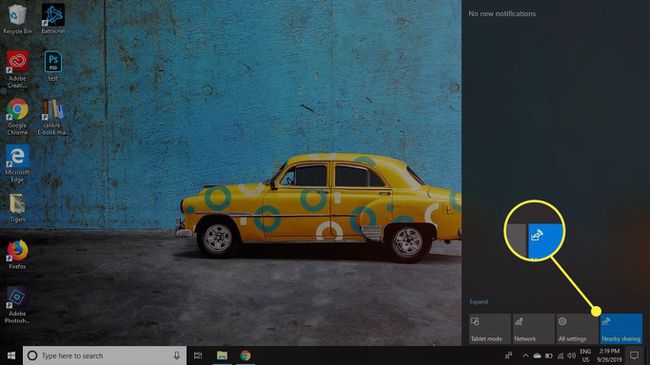Activate the microphone voice search icon

177,355
